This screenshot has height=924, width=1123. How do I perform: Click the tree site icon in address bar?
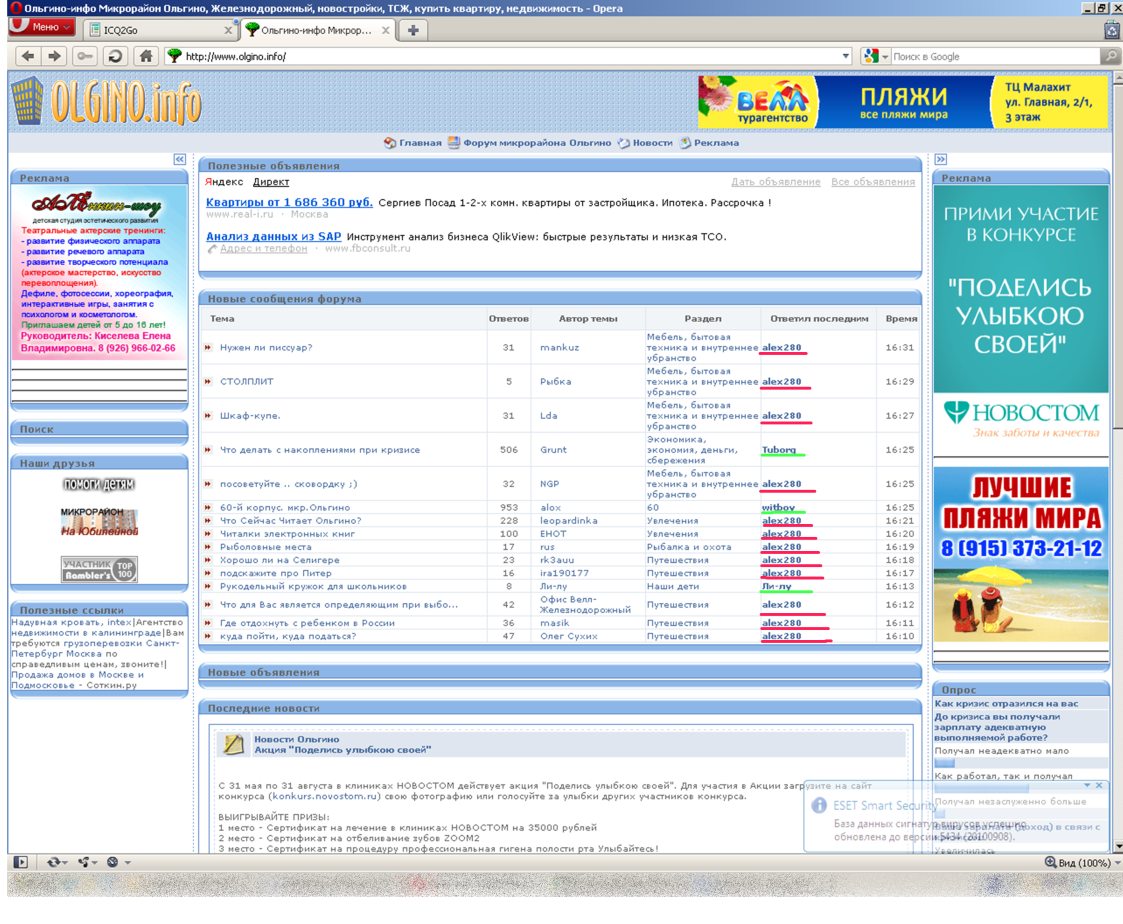click(174, 56)
